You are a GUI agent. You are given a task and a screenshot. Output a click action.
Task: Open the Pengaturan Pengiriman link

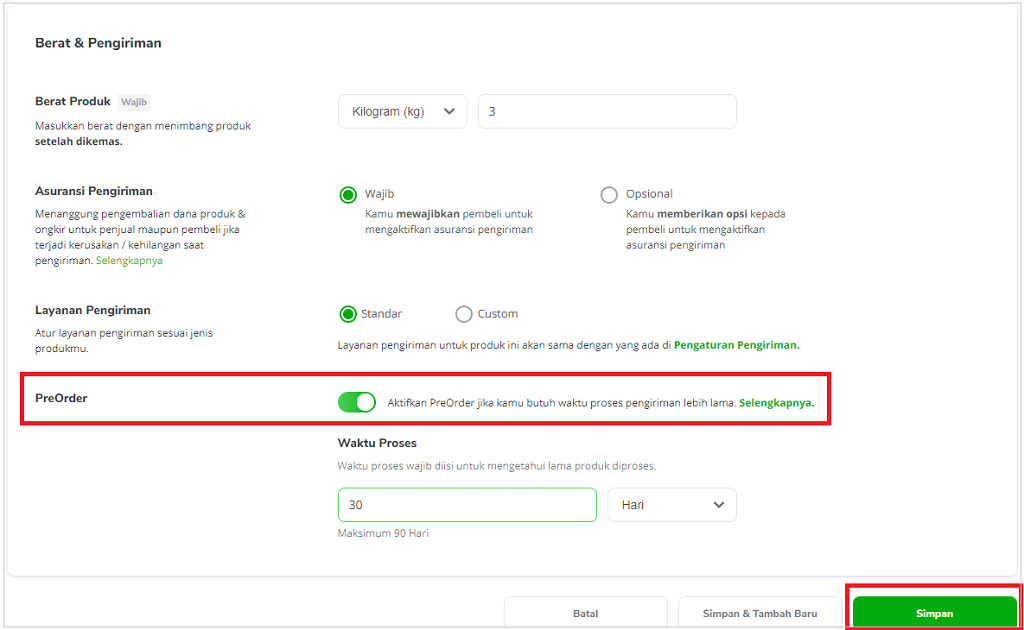(736, 345)
